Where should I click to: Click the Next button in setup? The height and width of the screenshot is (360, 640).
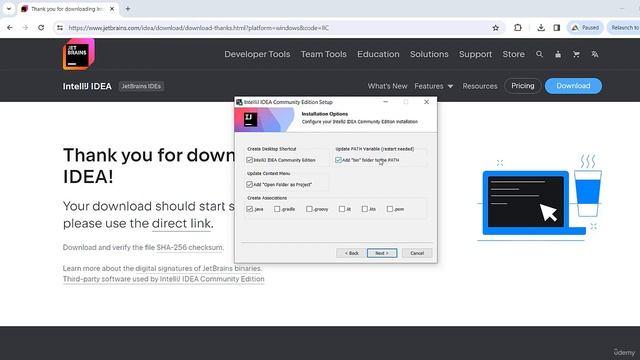[382, 253]
